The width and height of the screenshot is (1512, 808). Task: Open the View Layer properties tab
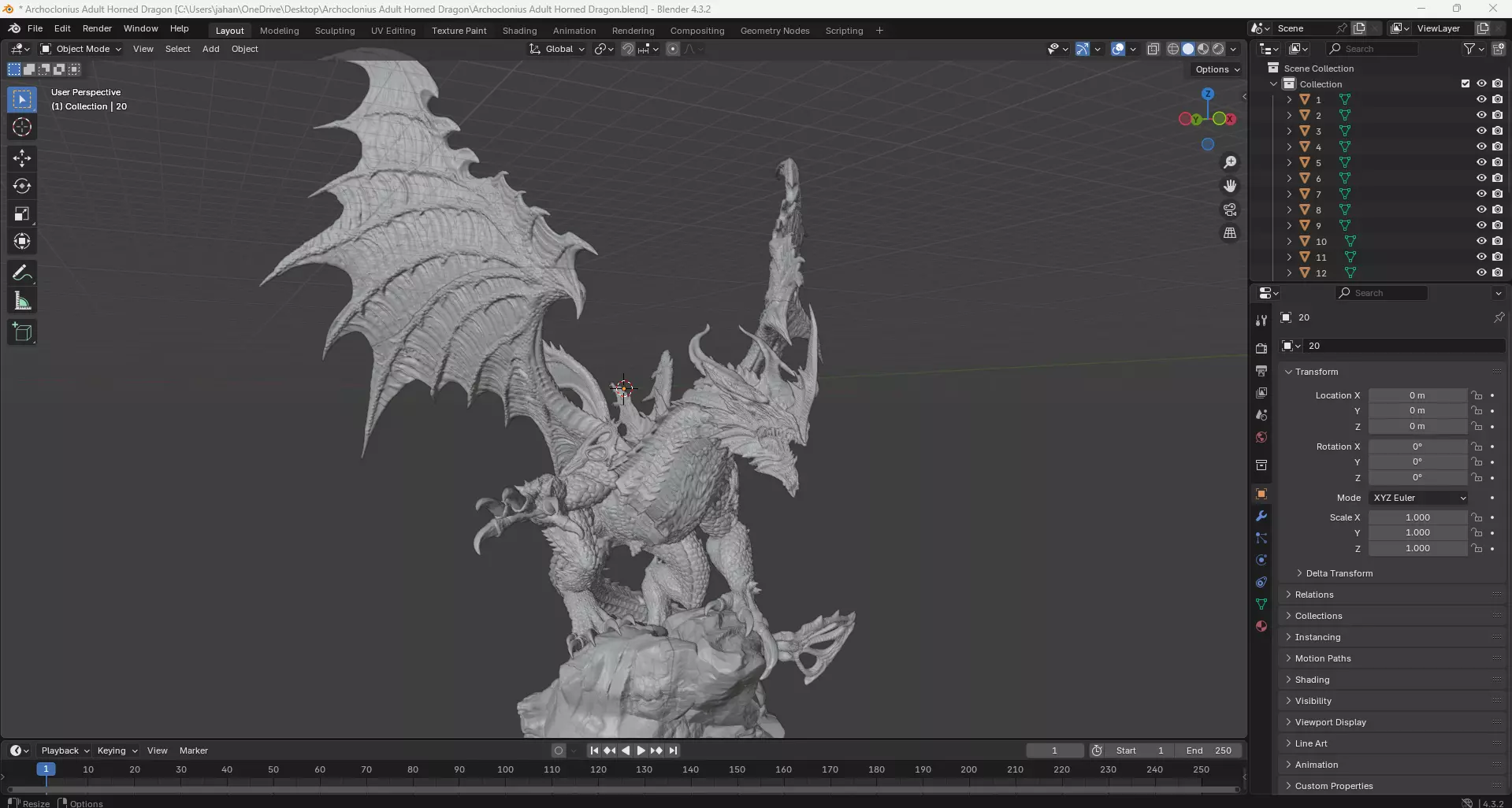point(1261,392)
